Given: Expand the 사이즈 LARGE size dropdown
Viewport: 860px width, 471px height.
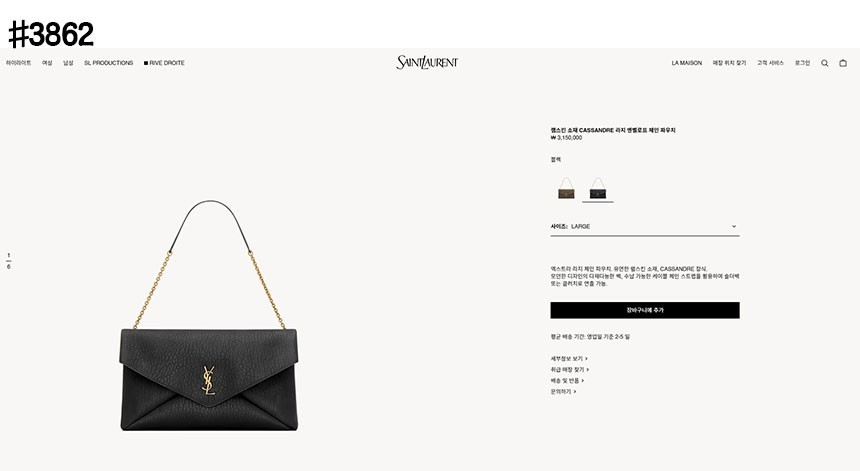Looking at the screenshot, I should [x=645, y=226].
